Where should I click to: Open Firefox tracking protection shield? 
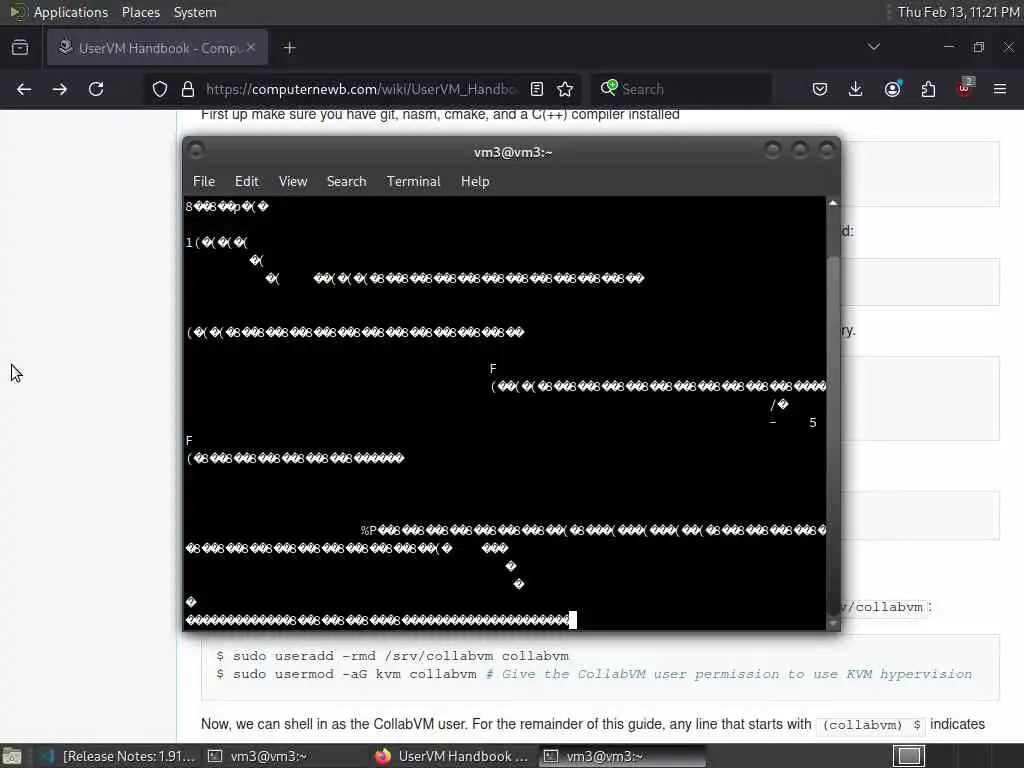[159, 89]
